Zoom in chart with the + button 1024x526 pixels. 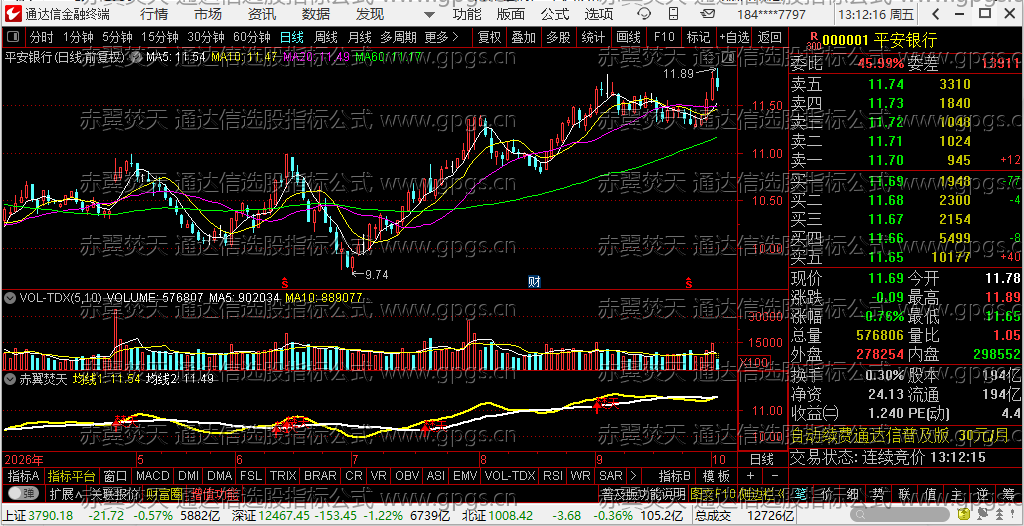[x=750, y=476]
